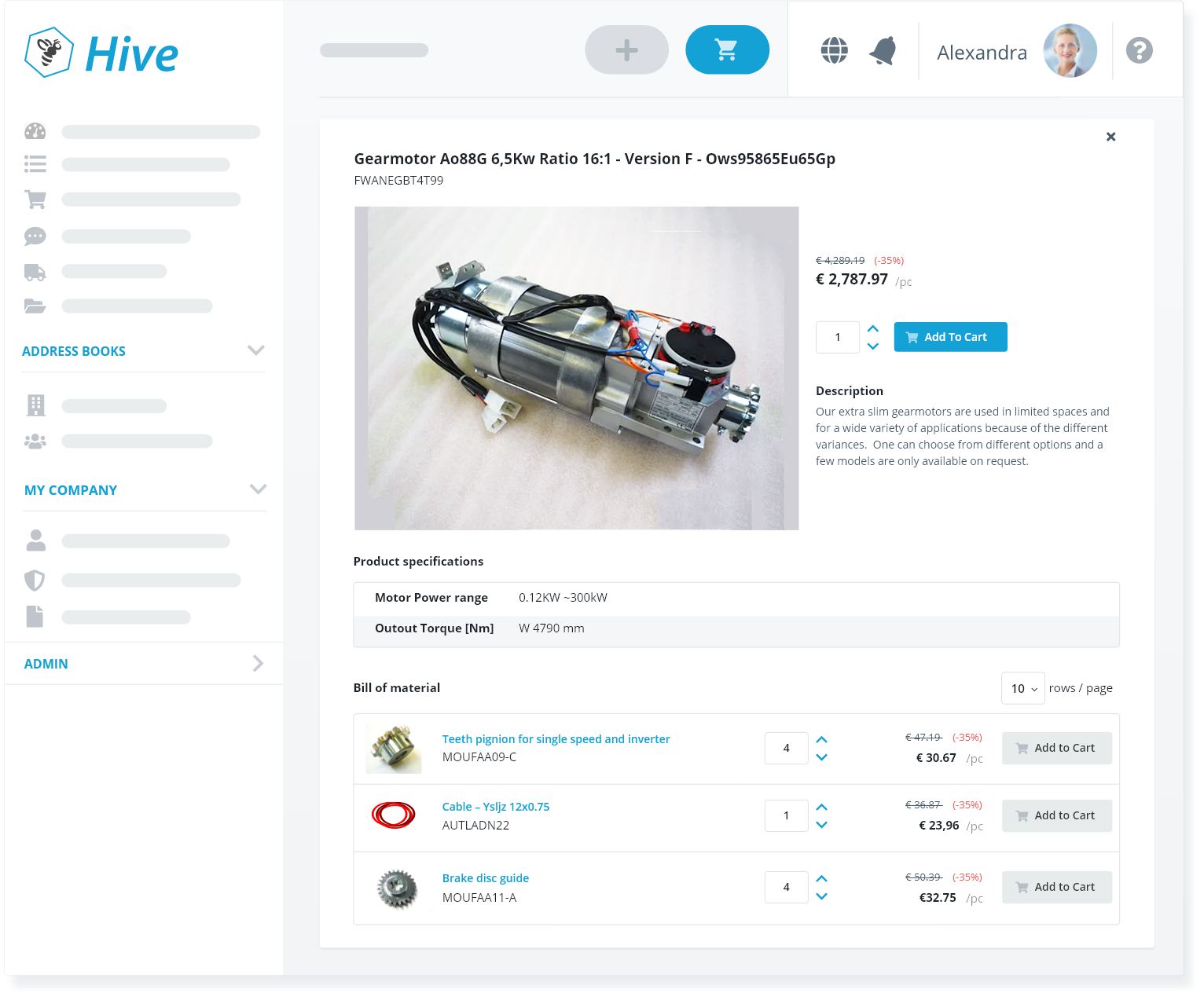Open the globe language selector
This screenshot has width=1204, height=1000.
(x=834, y=51)
